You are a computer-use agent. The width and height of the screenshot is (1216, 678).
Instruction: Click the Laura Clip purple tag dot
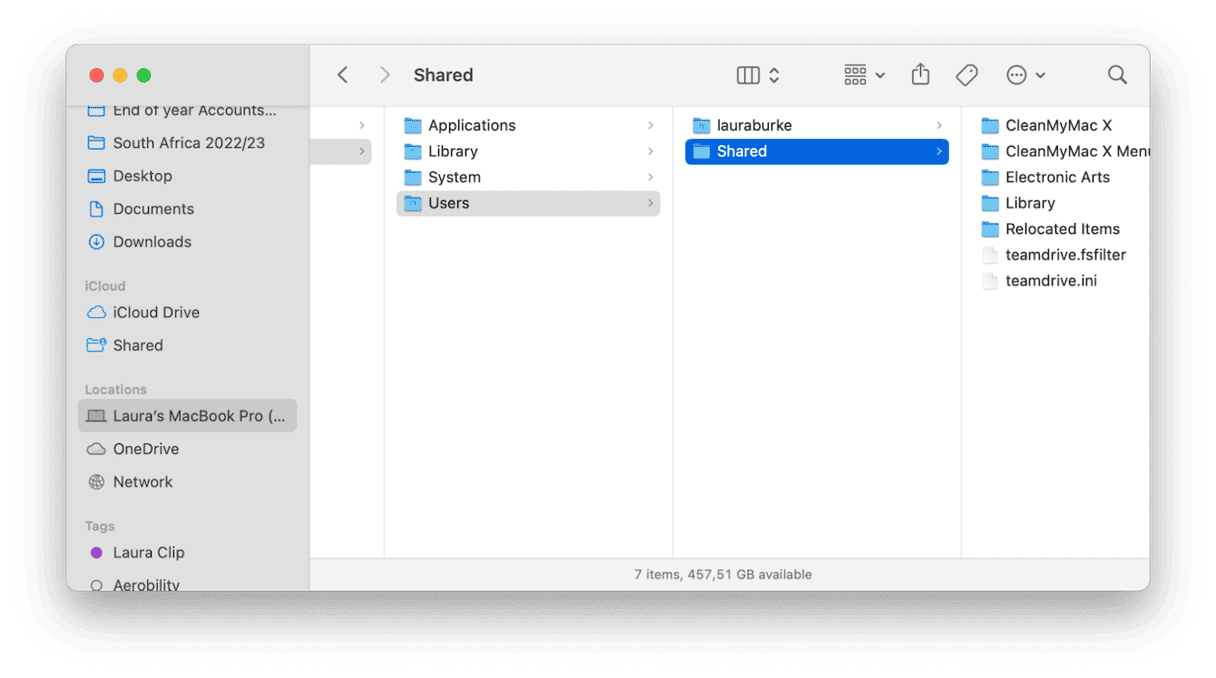point(96,552)
